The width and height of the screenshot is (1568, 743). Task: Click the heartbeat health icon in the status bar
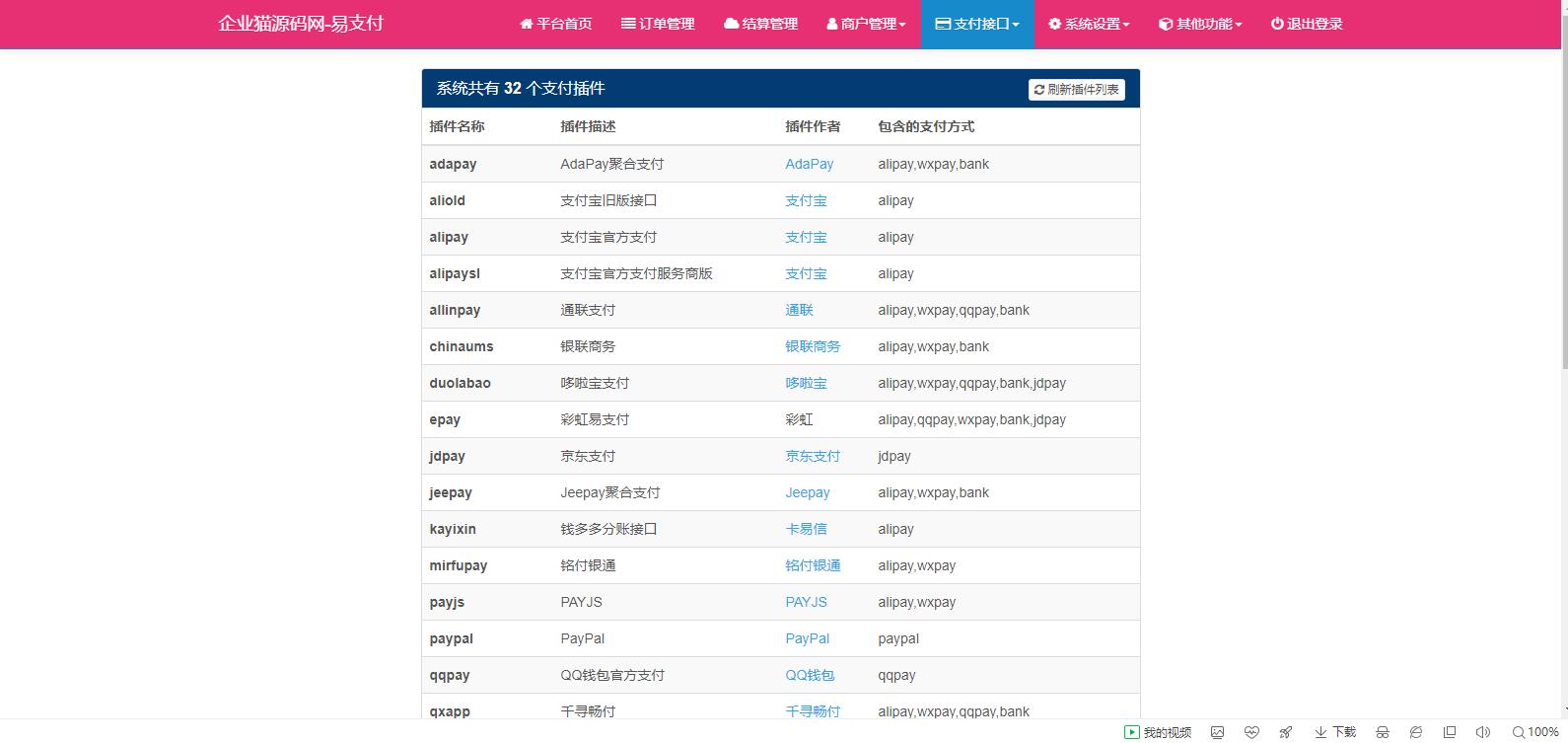coord(1251,732)
